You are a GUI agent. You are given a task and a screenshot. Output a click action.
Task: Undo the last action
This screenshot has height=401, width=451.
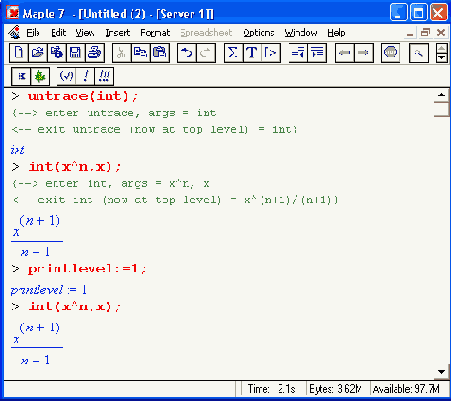pyautogui.click(x=187, y=53)
